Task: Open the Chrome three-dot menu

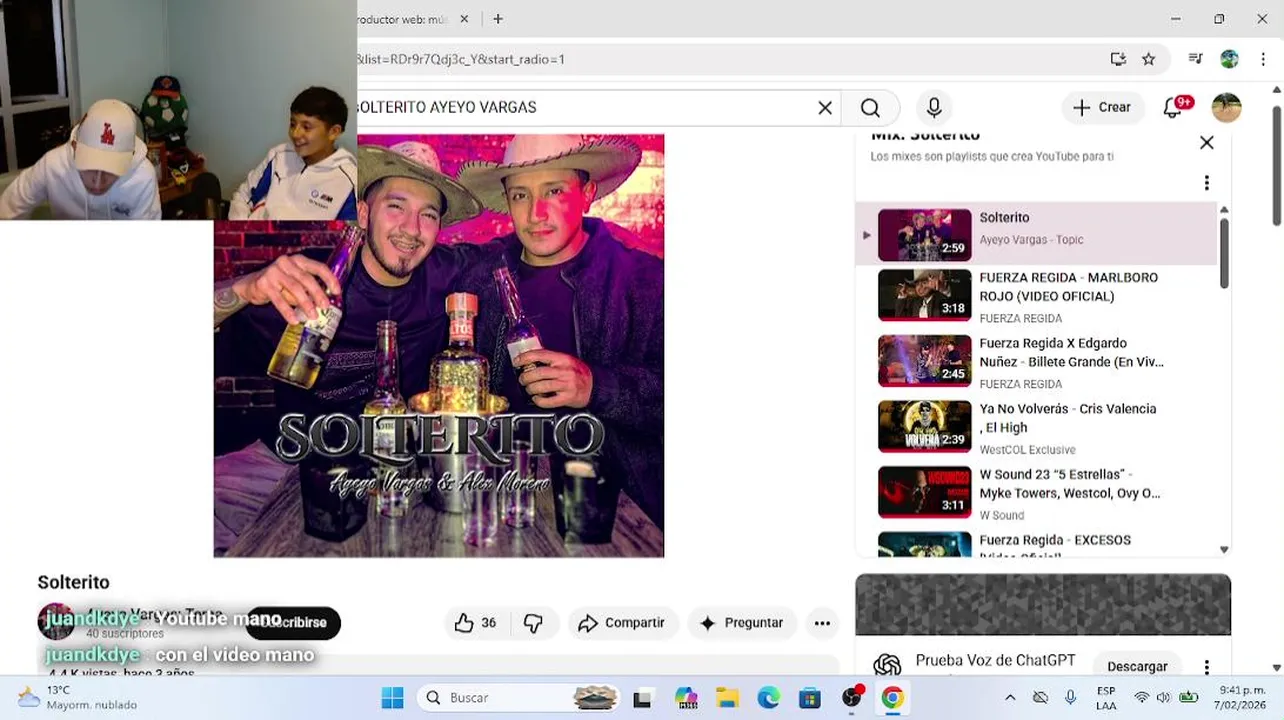Action: [1263, 59]
